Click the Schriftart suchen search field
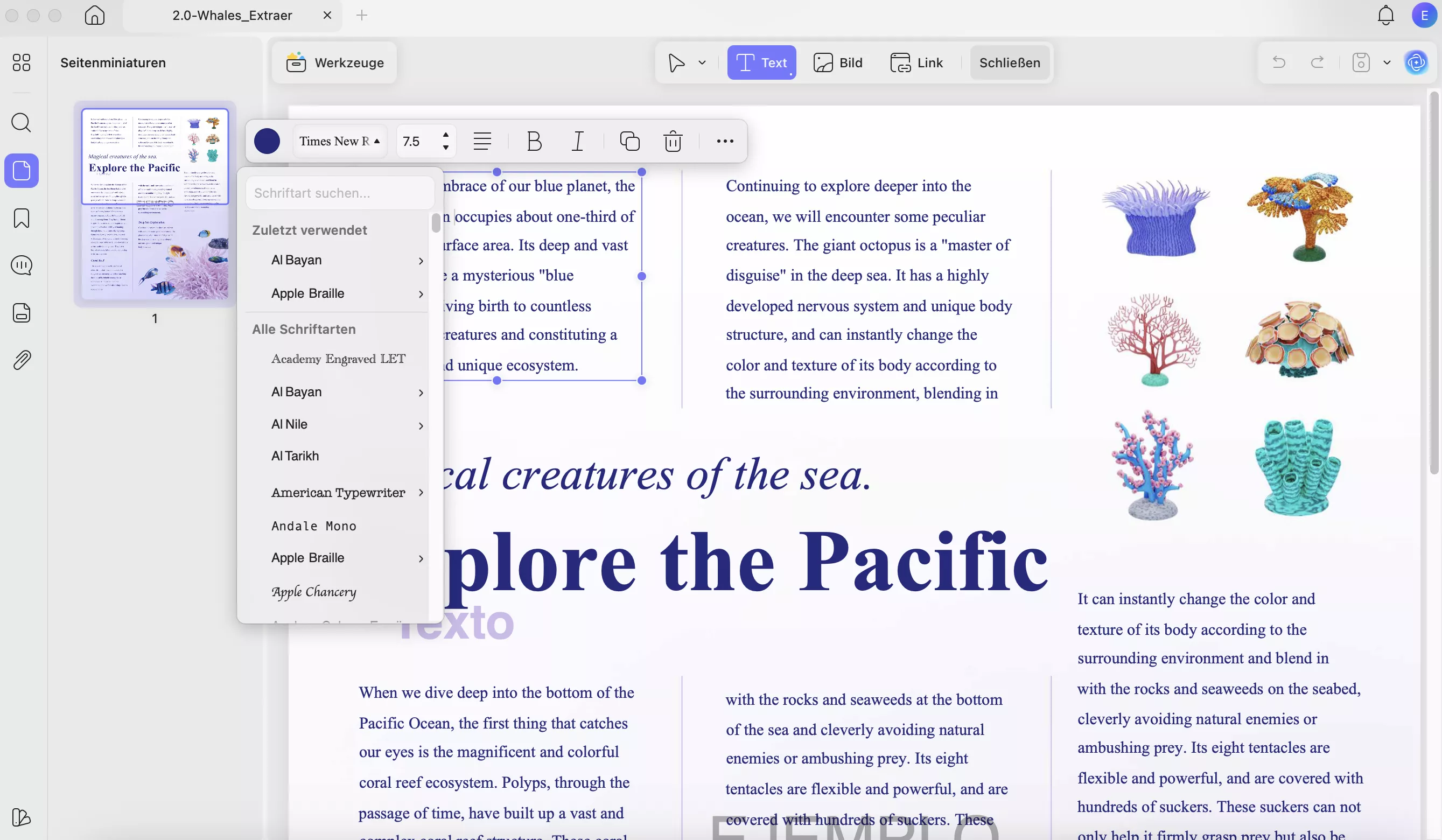This screenshot has height=840, width=1442. (x=339, y=193)
